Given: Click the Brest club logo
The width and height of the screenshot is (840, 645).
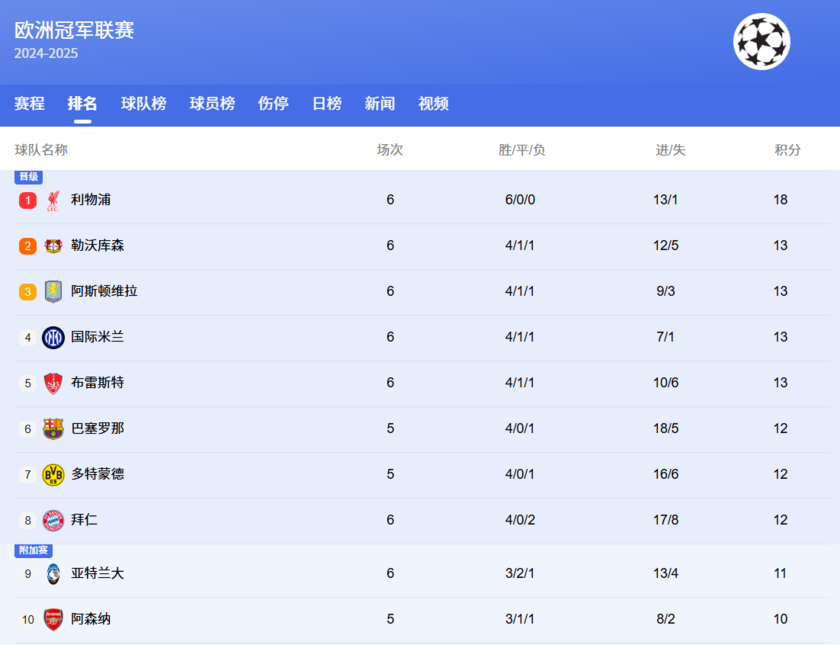Looking at the screenshot, I should click(55, 383).
